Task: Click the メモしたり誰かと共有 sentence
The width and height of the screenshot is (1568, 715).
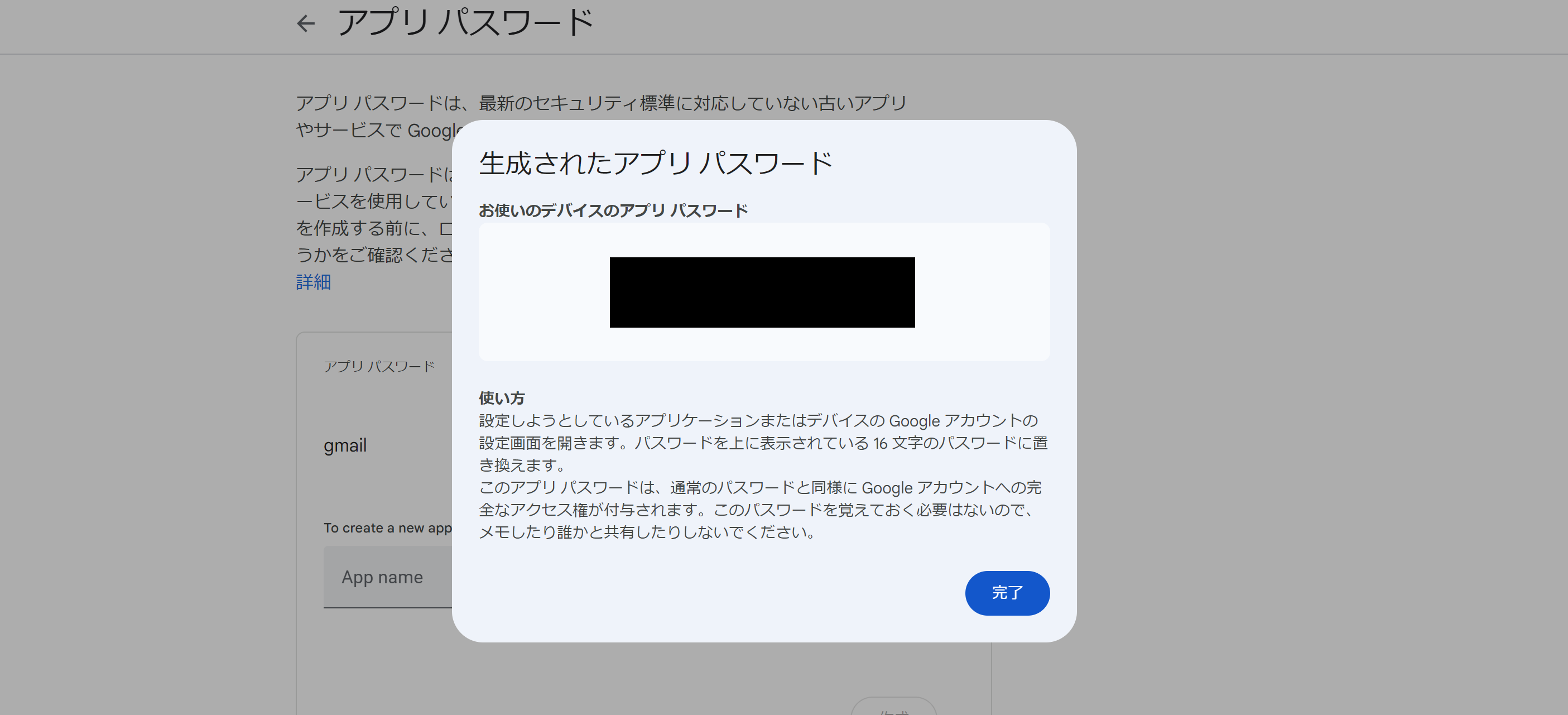Action: click(x=647, y=532)
